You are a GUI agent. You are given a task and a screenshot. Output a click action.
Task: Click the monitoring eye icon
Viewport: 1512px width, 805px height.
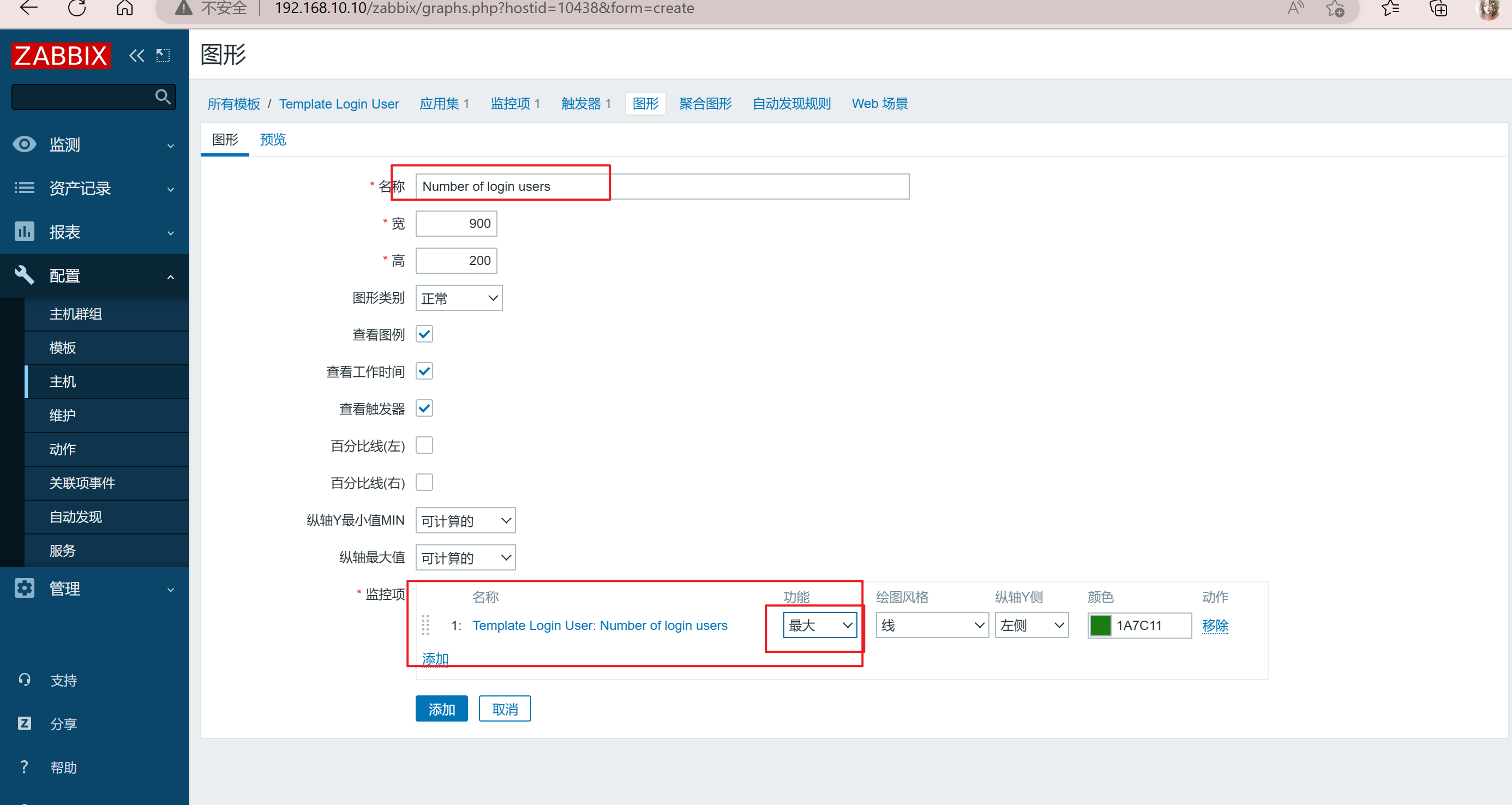[x=24, y=145]
